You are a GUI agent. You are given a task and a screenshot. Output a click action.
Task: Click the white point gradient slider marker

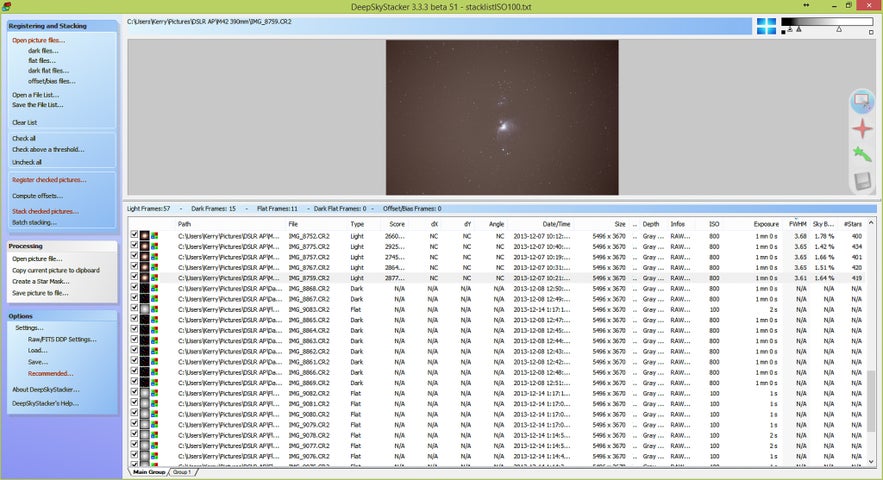click(839, 29)
